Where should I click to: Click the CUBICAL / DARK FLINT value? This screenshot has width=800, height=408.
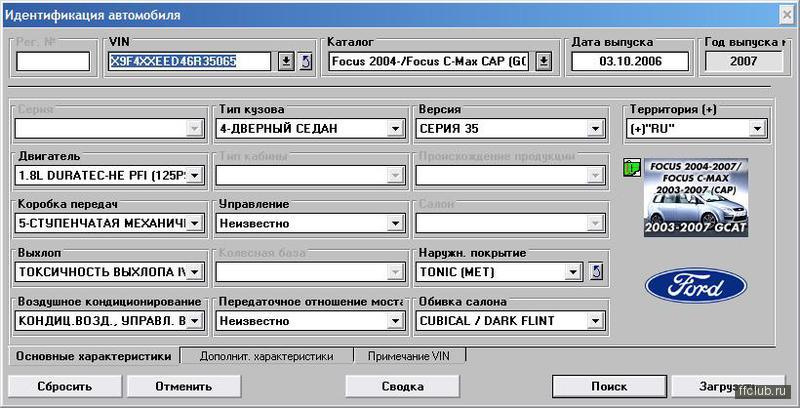[x=487, y=321]
